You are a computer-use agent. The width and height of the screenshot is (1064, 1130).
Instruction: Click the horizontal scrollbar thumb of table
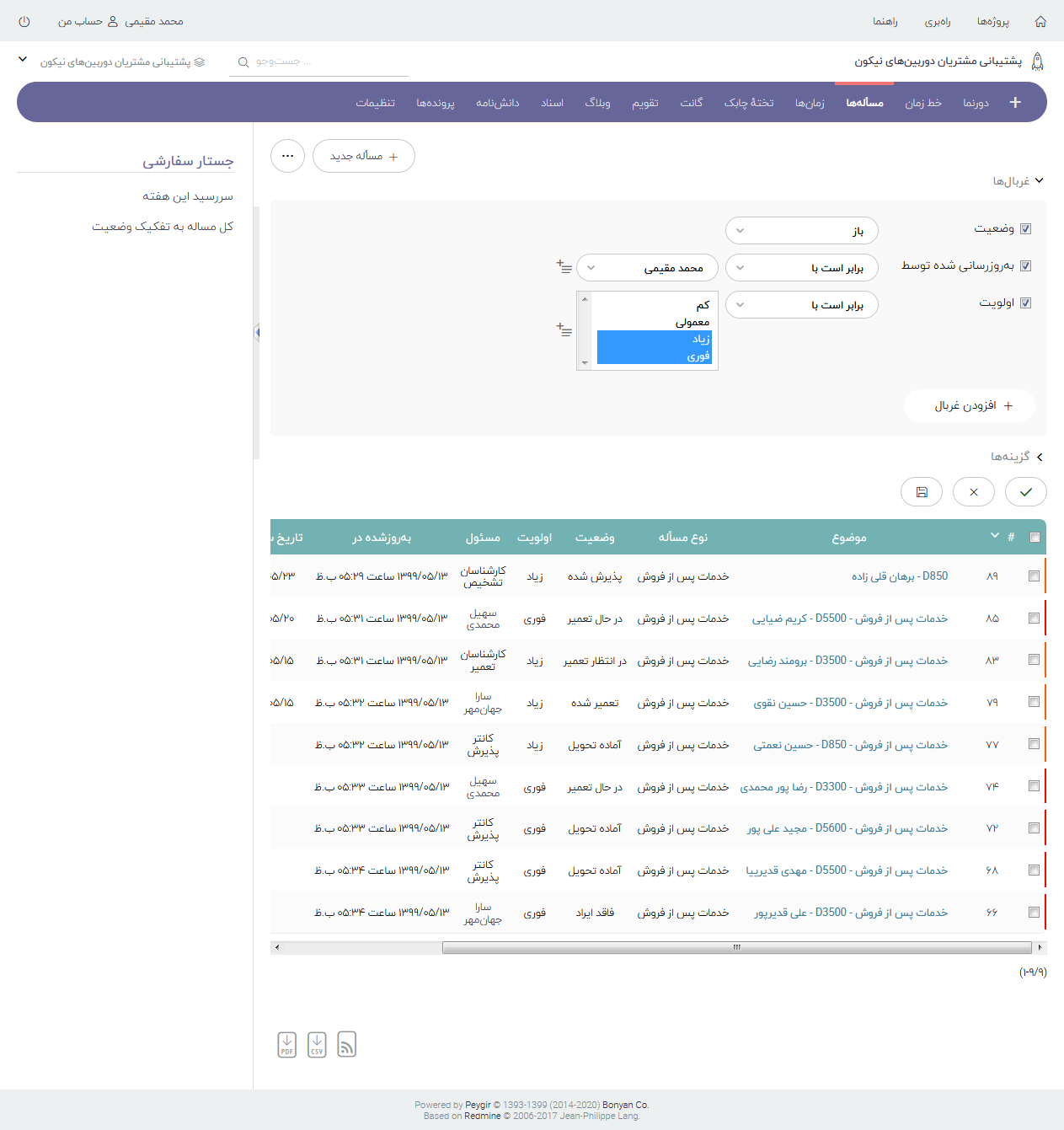click(x=736, y=947)
